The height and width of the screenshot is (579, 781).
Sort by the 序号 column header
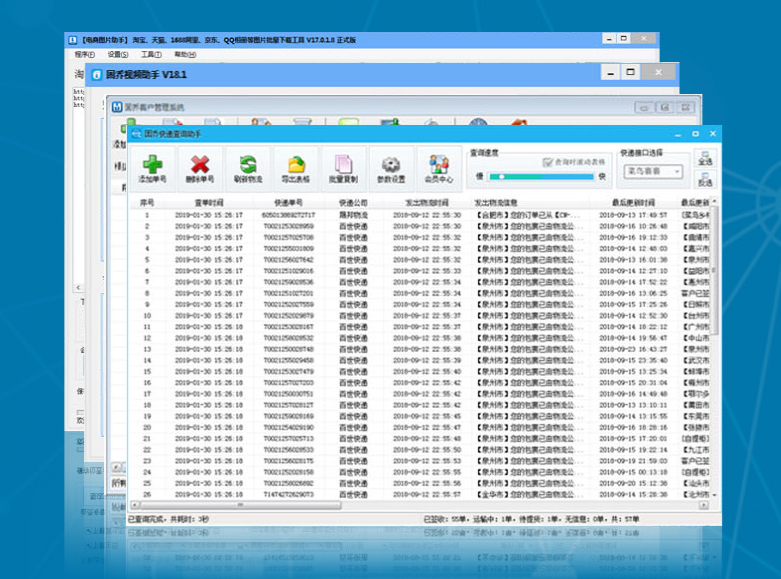147,203
